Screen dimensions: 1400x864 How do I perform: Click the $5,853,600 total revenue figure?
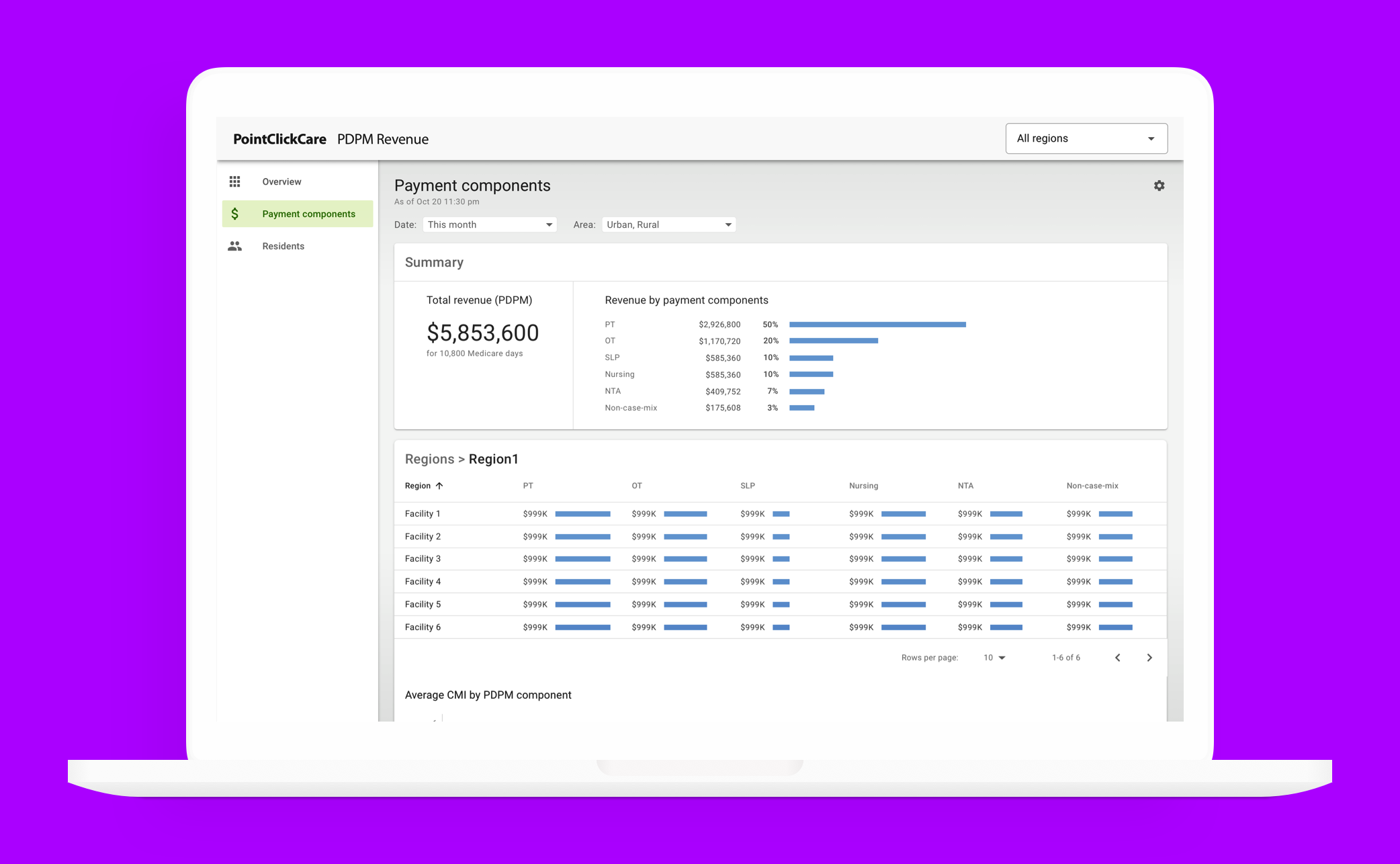tap(482, 333)
